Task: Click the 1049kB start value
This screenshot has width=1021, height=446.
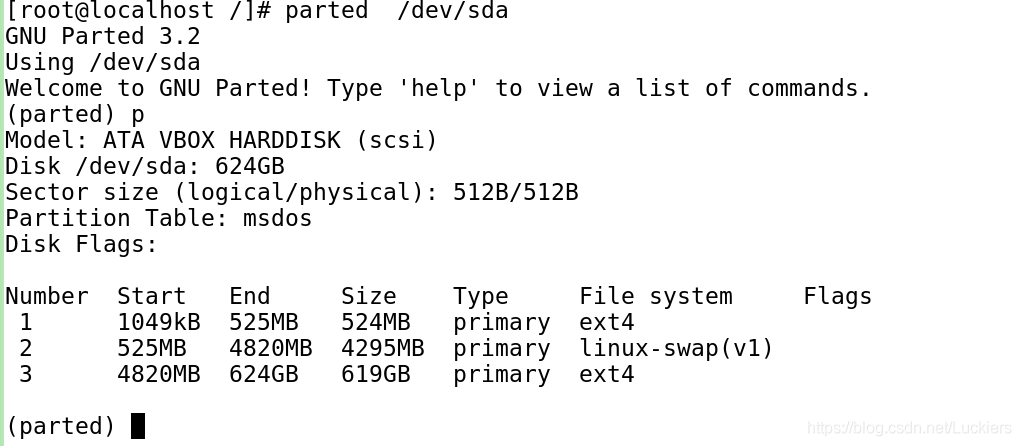Action: pos(158,322)
